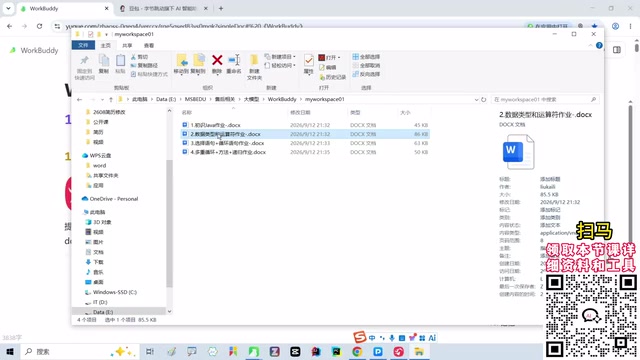Expand the address bar history dropdown
The image size is (640, 360).
pyautogui.click(x=476, y=100)
